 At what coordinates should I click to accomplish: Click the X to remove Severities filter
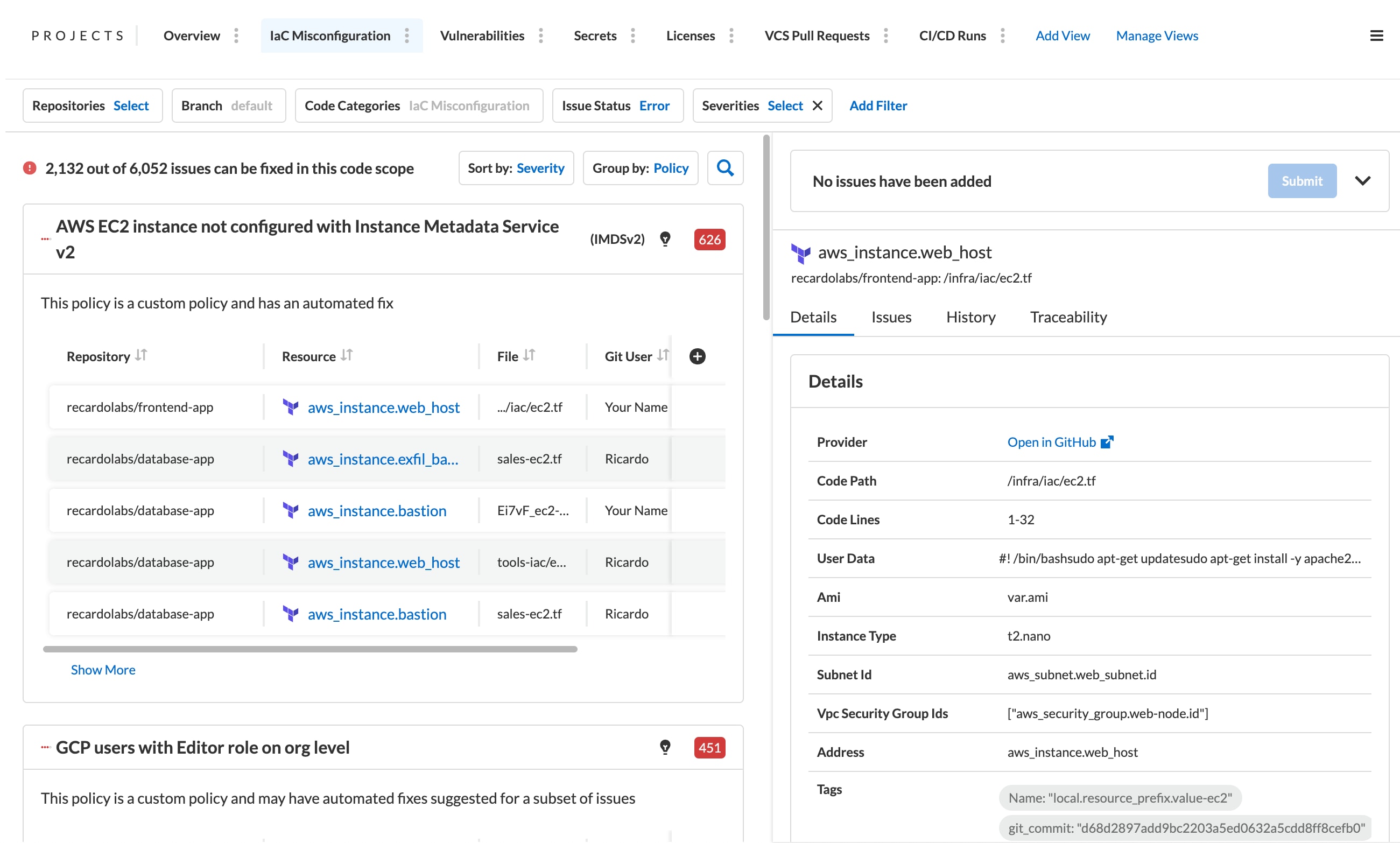[819, 105]
